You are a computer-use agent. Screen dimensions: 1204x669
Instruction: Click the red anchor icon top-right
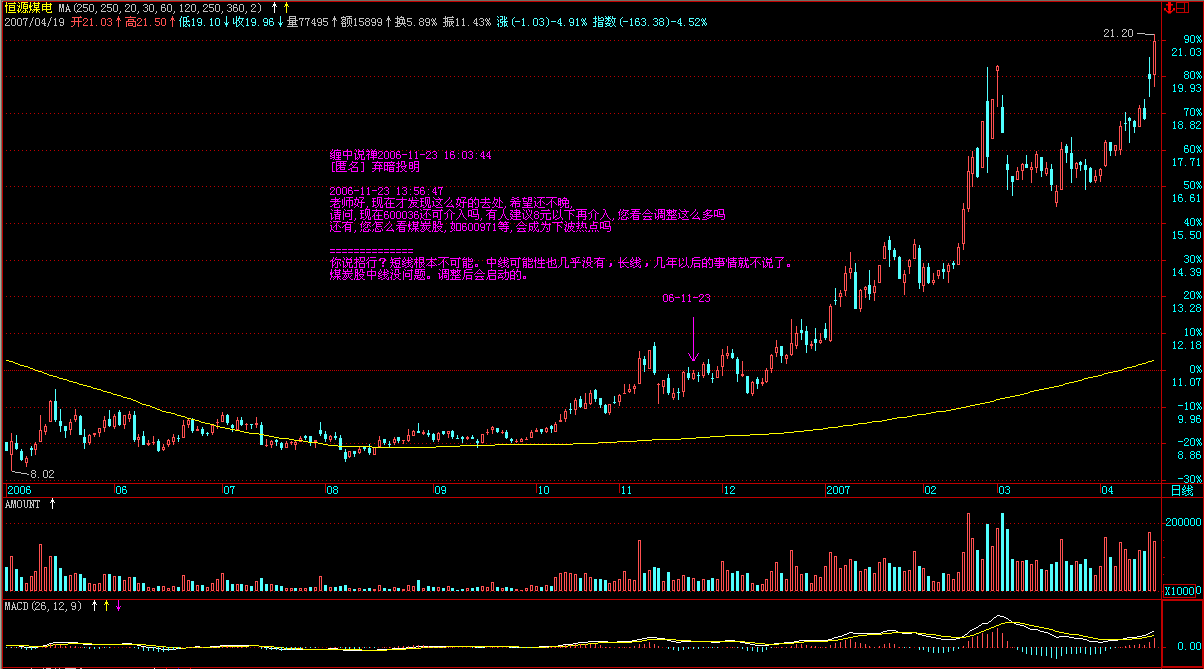1168,8
